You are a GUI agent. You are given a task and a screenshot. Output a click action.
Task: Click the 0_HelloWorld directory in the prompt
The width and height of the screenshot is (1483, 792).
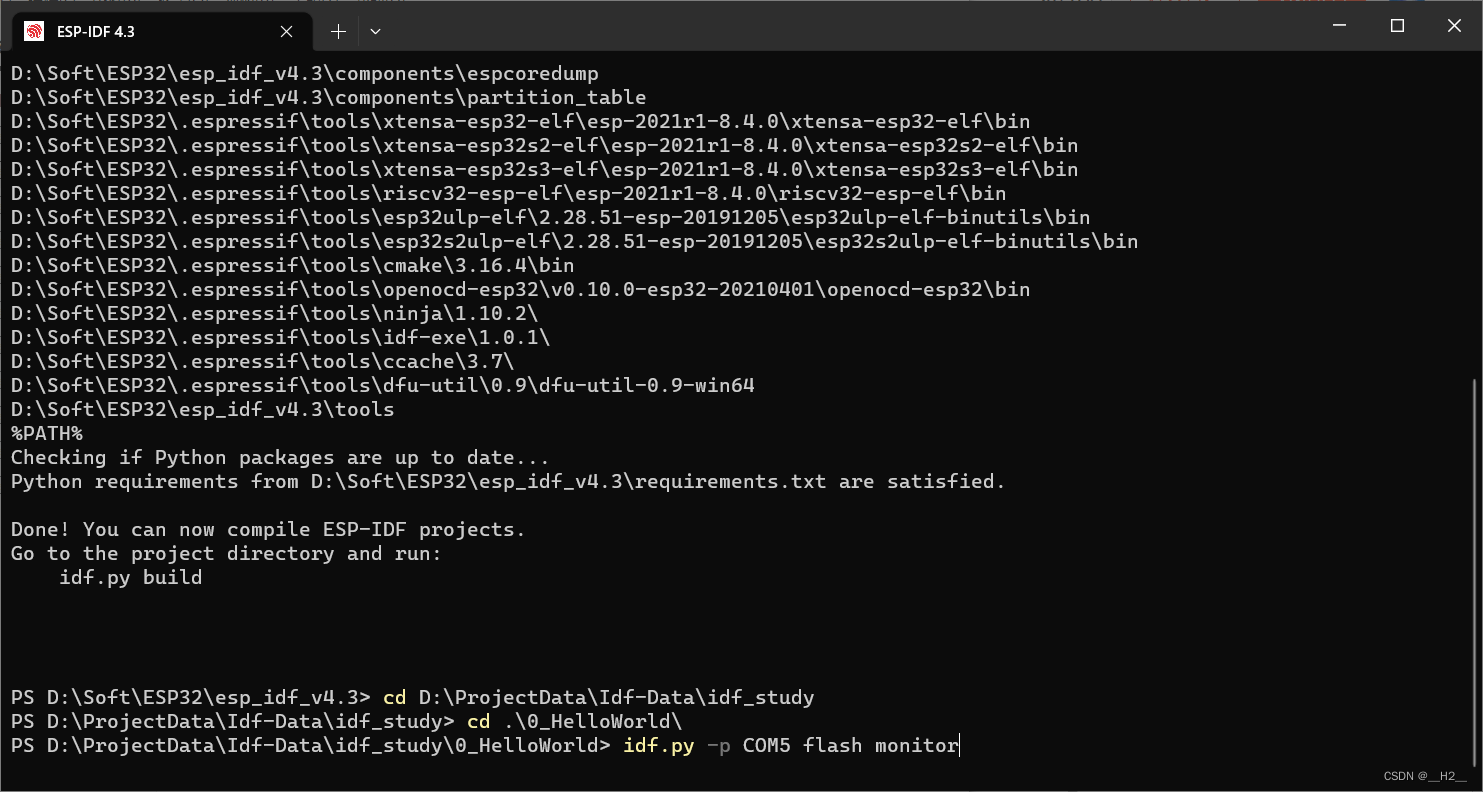[x=520, y=745]
